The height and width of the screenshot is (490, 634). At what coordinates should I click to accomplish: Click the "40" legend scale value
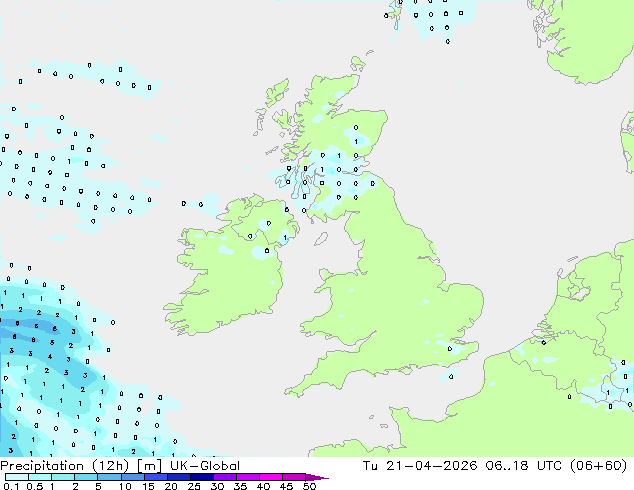tap(263, 486)
